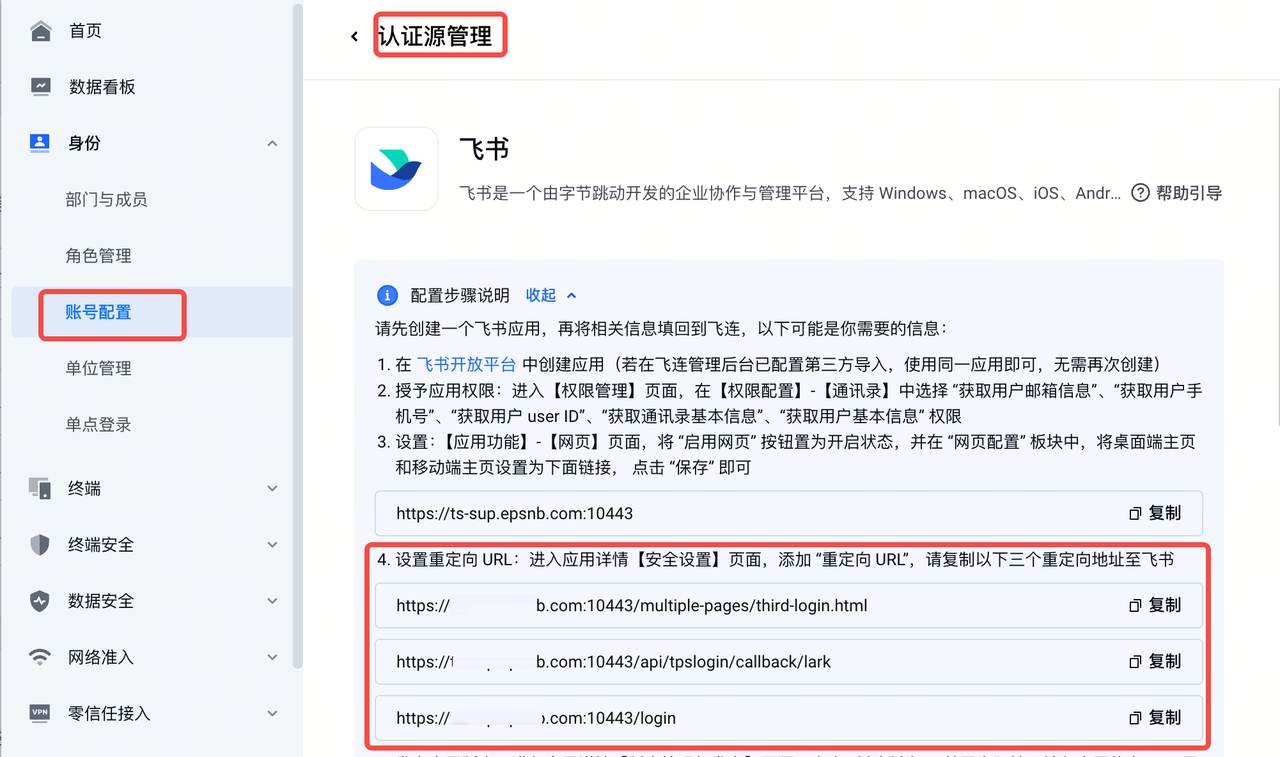Collapse the 配置步骤说明 section via 收起
The width and height of the screenshot is (1280, 757).
click(551, 295)
